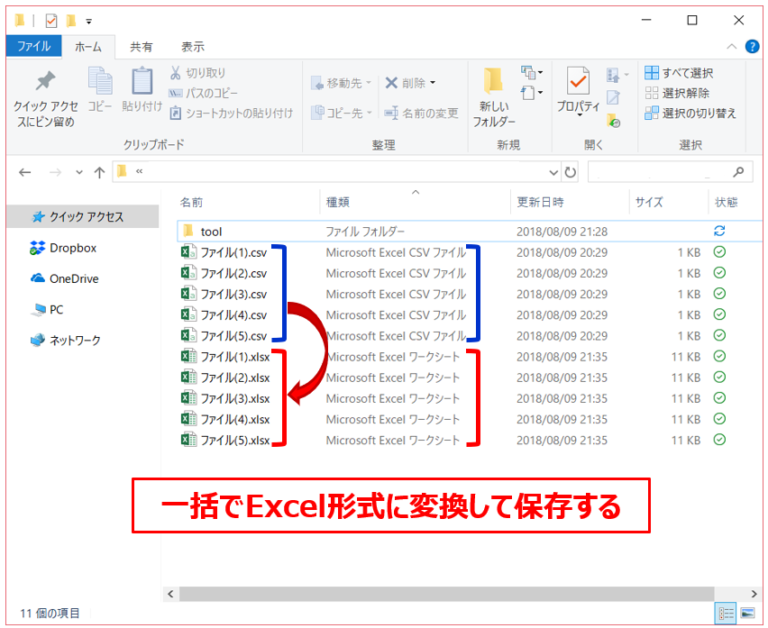Click the Pin to Quick Access icon
This screenshot has width=768, height=628.
tap(45, 82)
